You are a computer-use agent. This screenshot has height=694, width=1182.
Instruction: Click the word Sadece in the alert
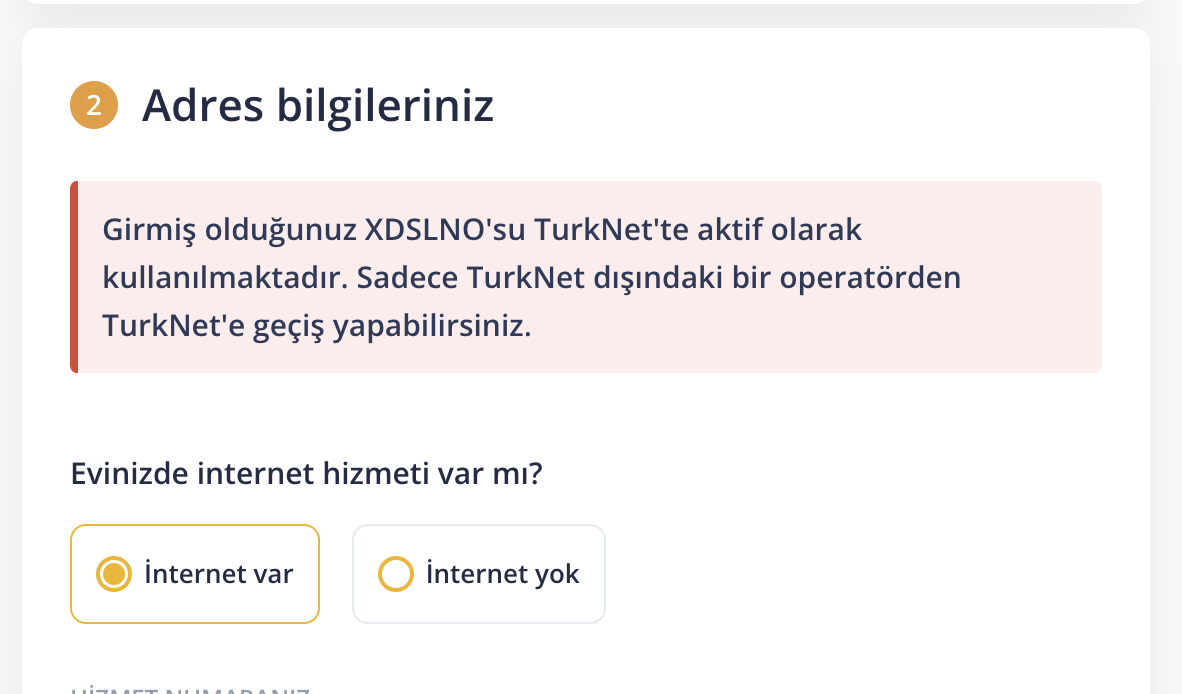405,278
